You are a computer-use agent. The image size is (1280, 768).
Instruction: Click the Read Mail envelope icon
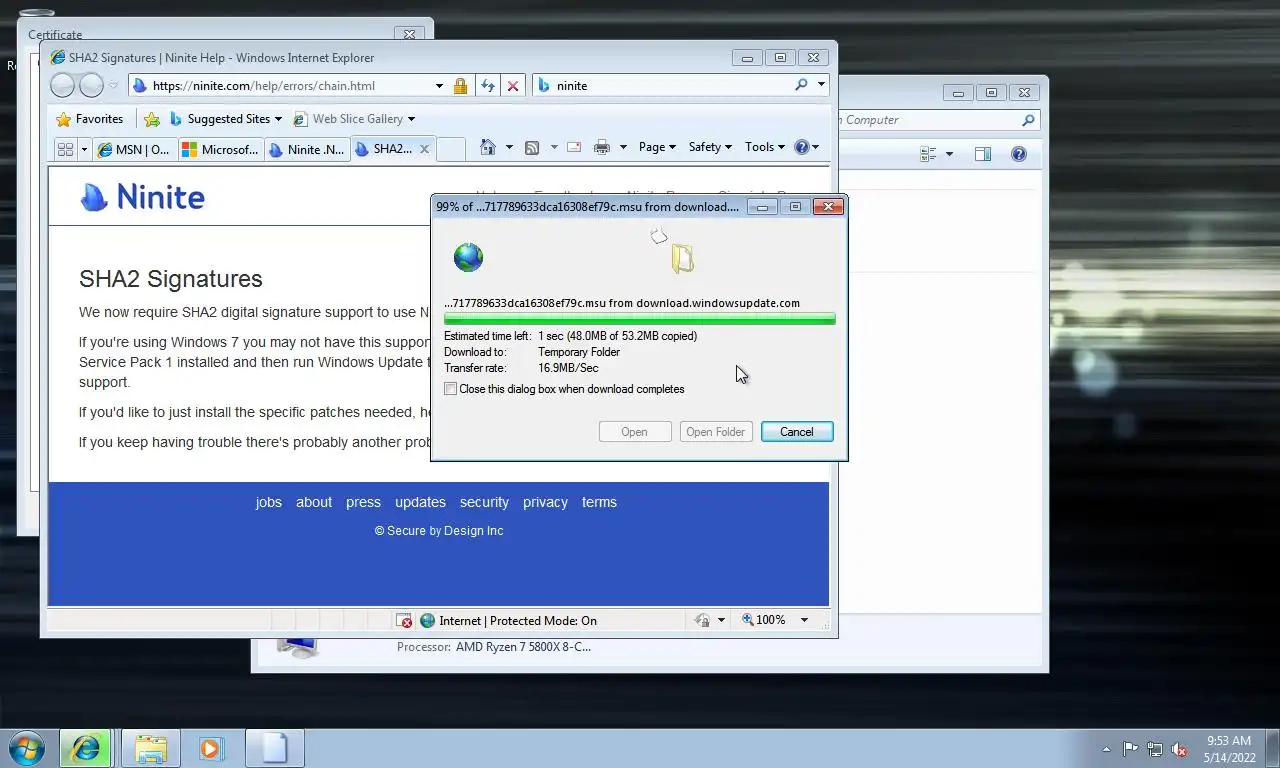pyautogui.click(x=574, y=147)
